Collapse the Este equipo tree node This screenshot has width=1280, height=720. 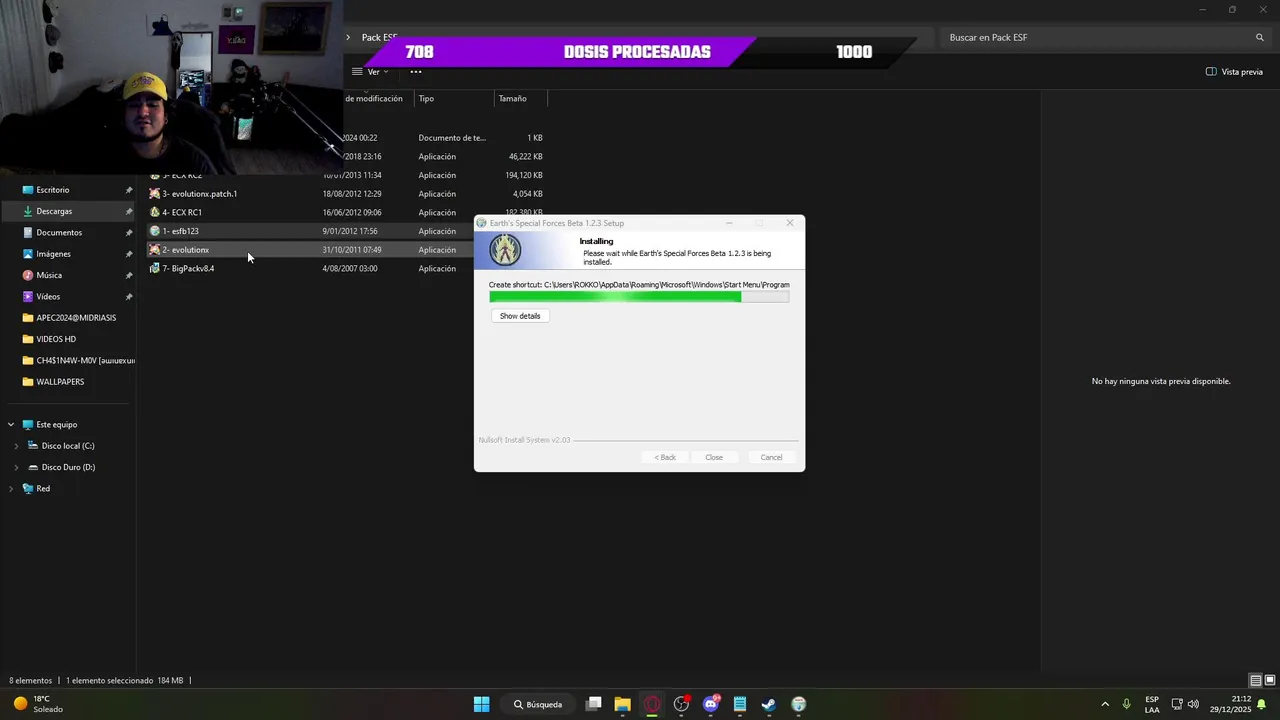tap(11, 424)
